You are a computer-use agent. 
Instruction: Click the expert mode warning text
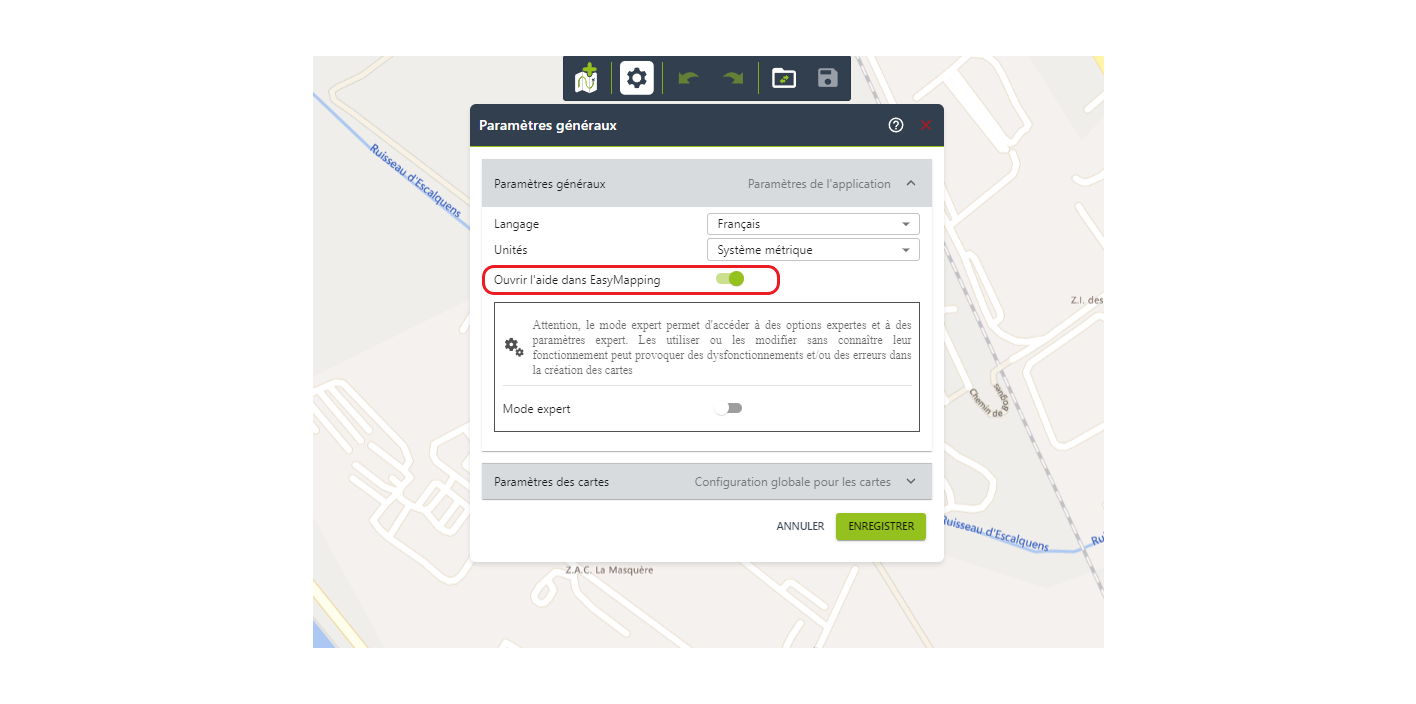coord(721,347)
